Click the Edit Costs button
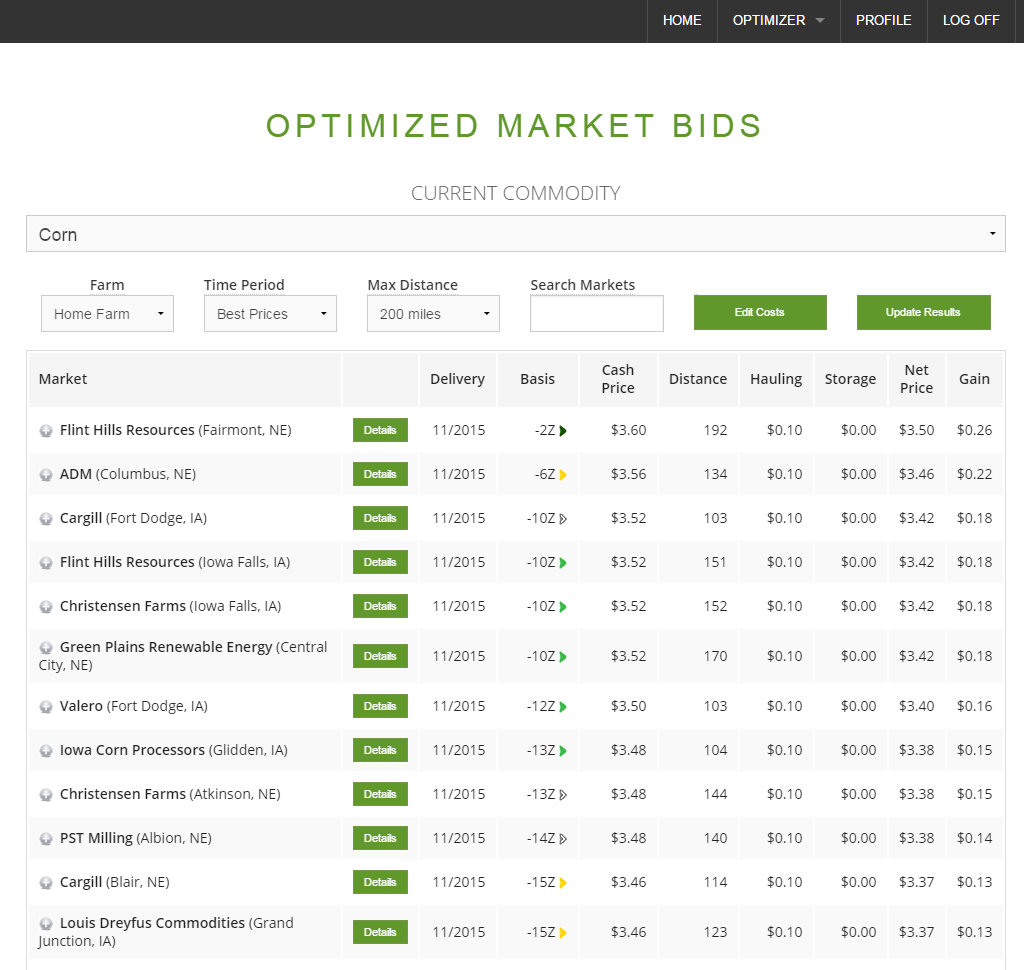 tap(760, 312)
